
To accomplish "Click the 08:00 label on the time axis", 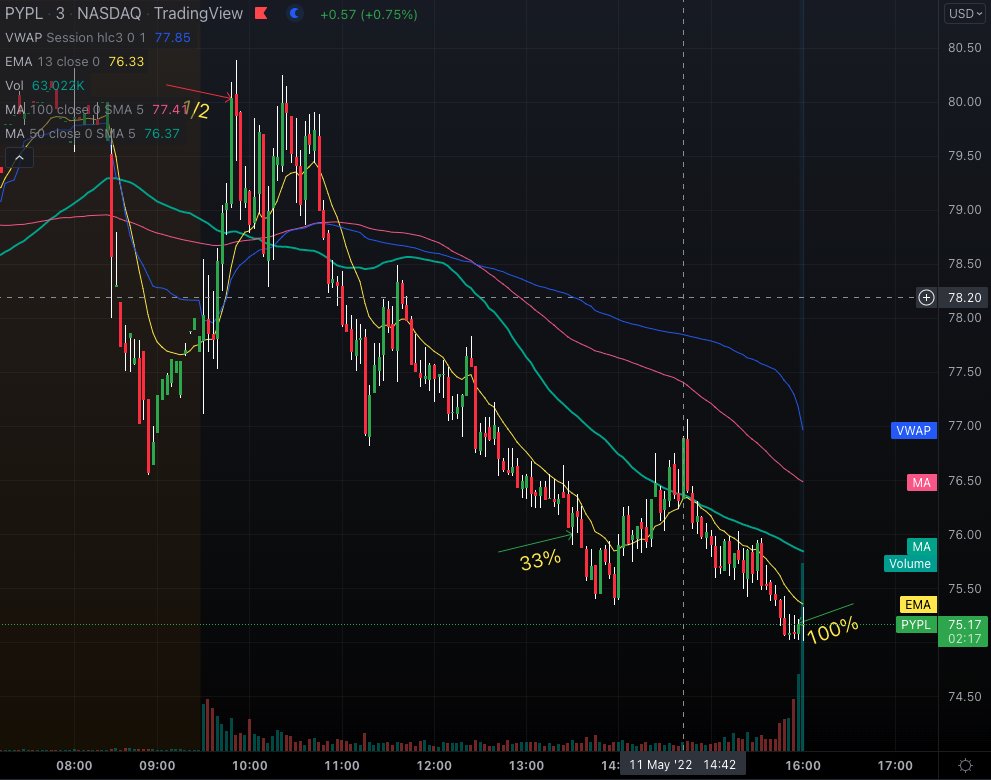I will [x=74, y=765].
